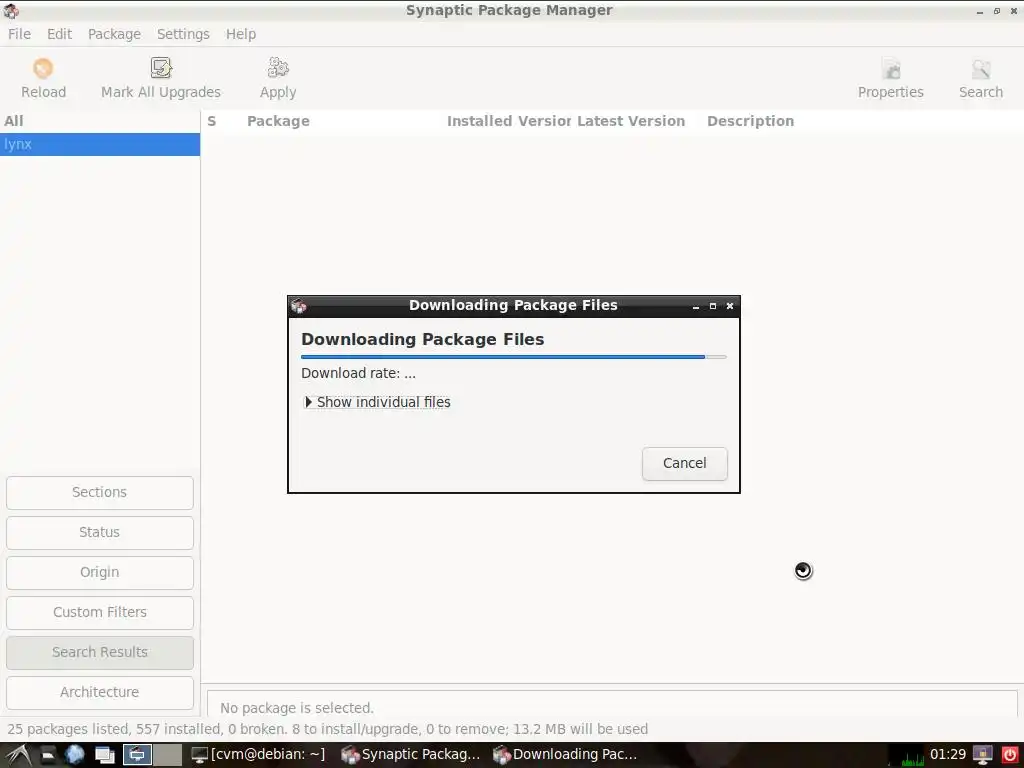This screenshot has width=1024, height=768.
Task: Switch to Origin filter view
Action: 100,572
